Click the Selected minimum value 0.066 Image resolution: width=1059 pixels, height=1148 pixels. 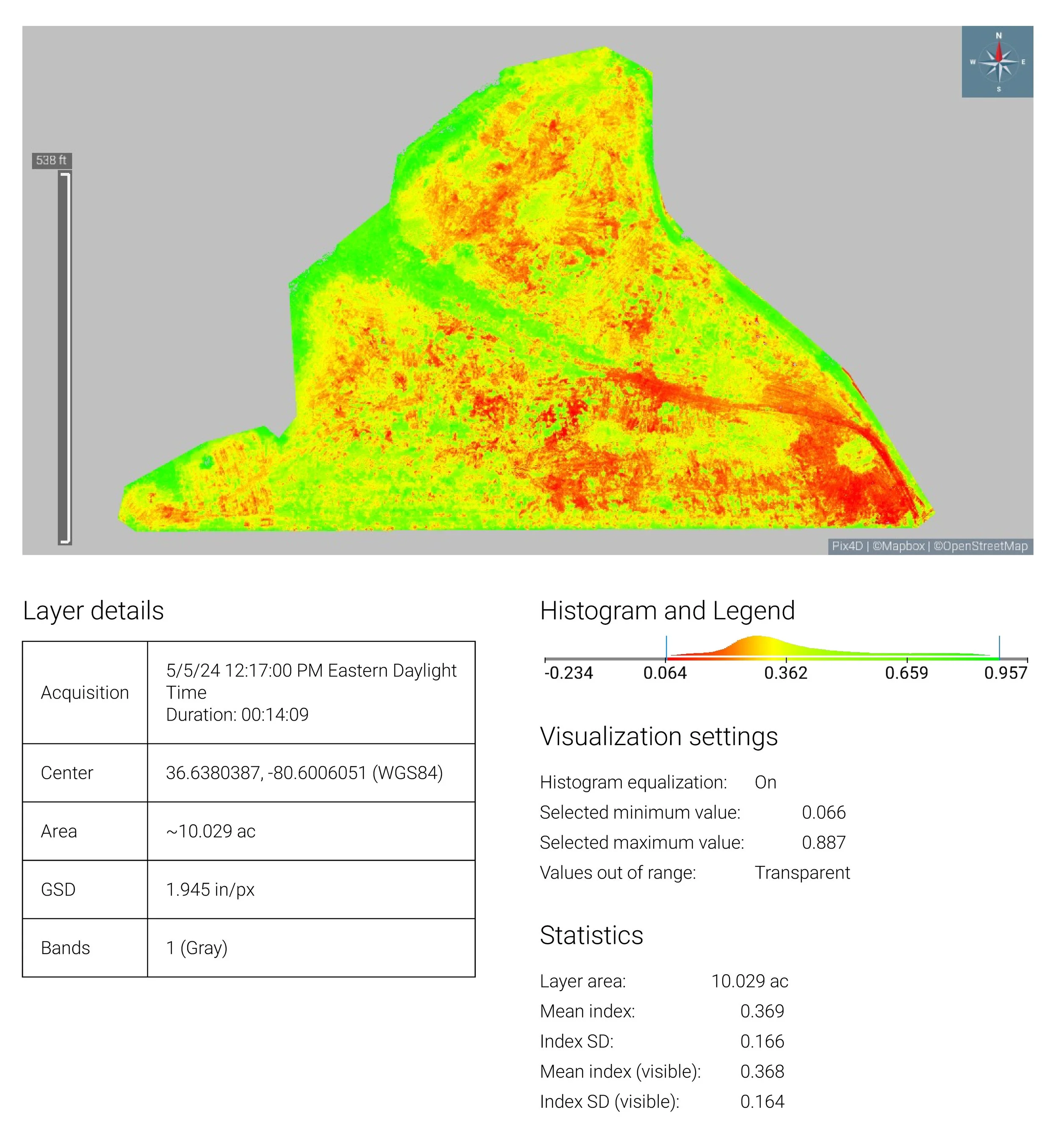tap(825, 814)
